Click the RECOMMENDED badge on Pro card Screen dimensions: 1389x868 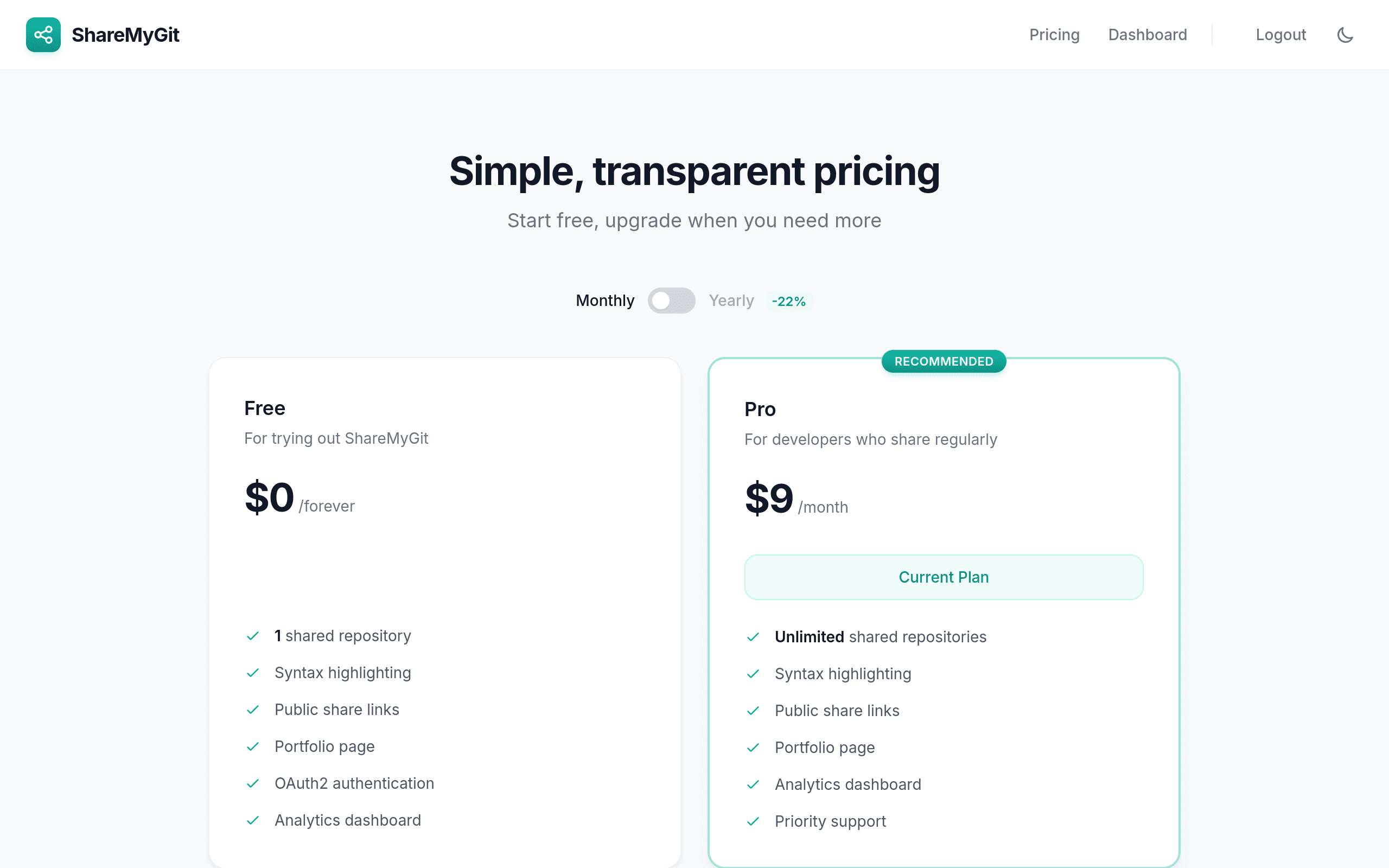pyautogui.click(x=943, y=362)
